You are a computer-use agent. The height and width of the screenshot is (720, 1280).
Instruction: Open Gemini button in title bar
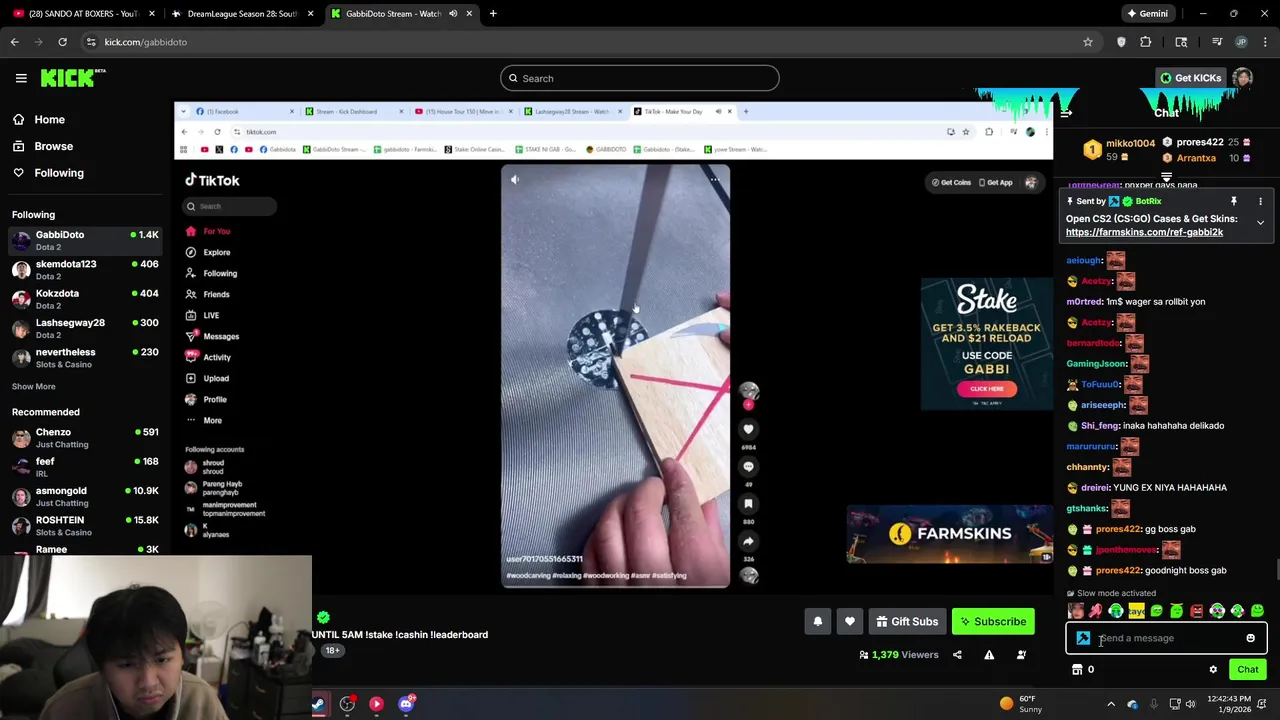pos(1147,14)
